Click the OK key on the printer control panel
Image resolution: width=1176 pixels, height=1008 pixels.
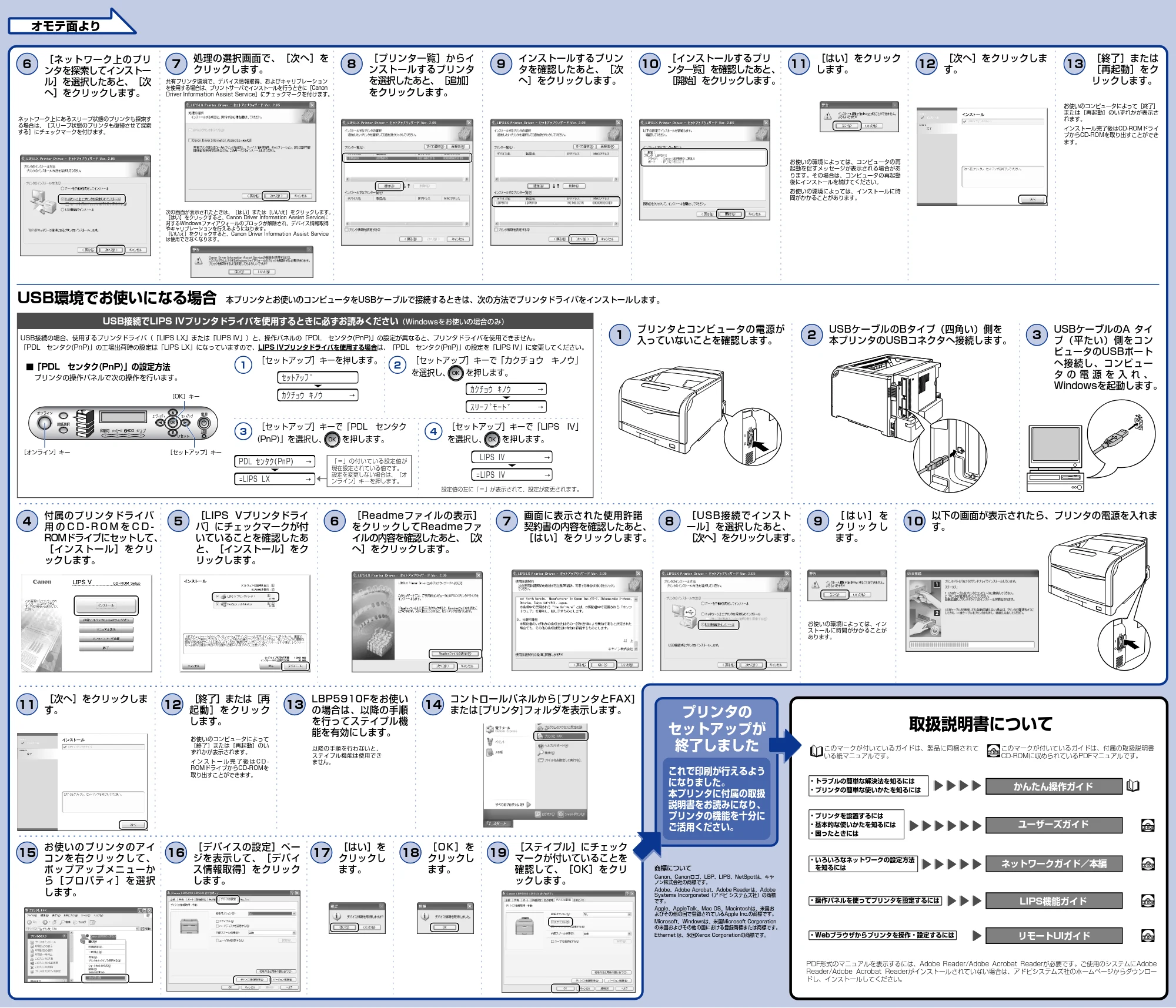coord(173,422)
